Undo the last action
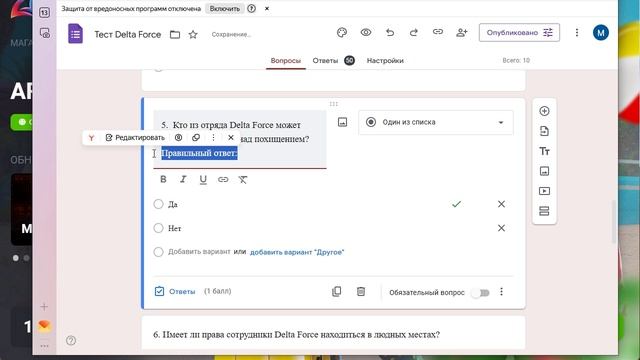The height and width of the screenshot is (360, 640). click(390, 32)
